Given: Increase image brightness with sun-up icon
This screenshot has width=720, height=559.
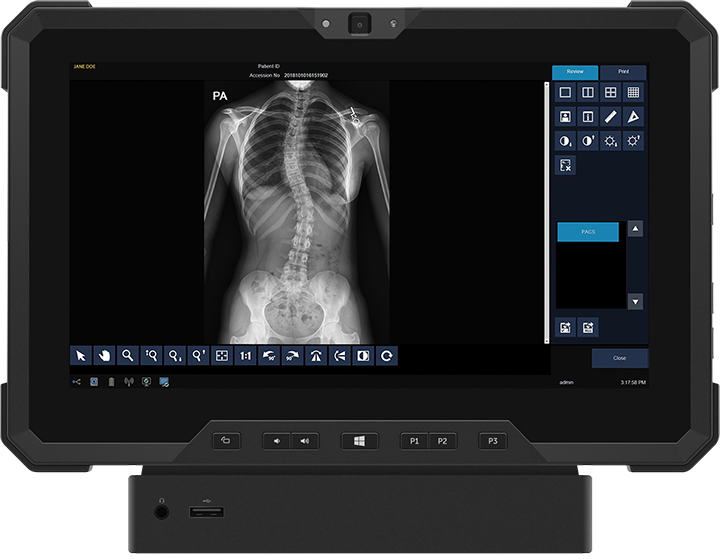Looking at the screenshot, I should (633, 141).
